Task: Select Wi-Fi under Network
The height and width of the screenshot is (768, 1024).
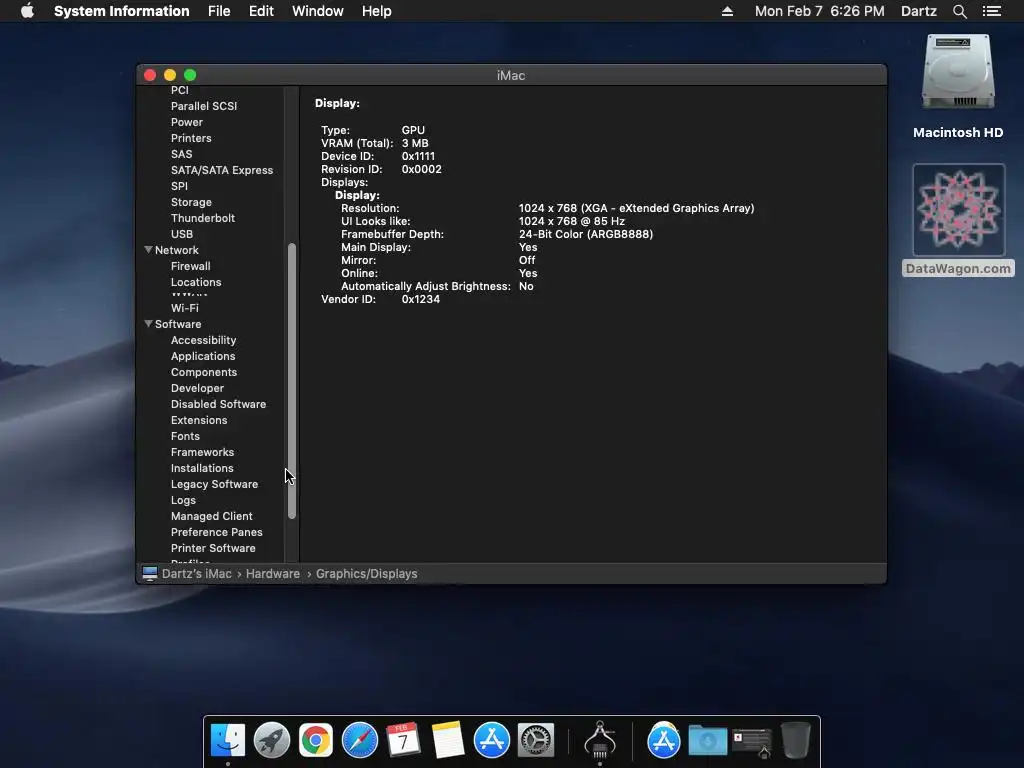Action: pos(185,308)
